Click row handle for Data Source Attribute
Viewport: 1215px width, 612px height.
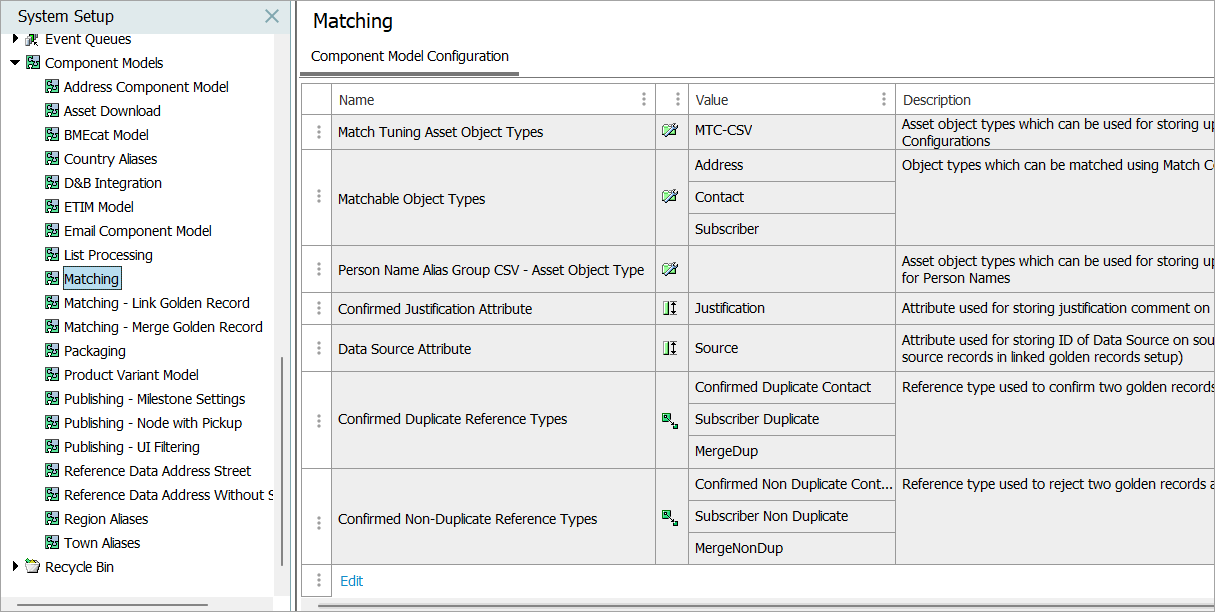click(318, 348)
